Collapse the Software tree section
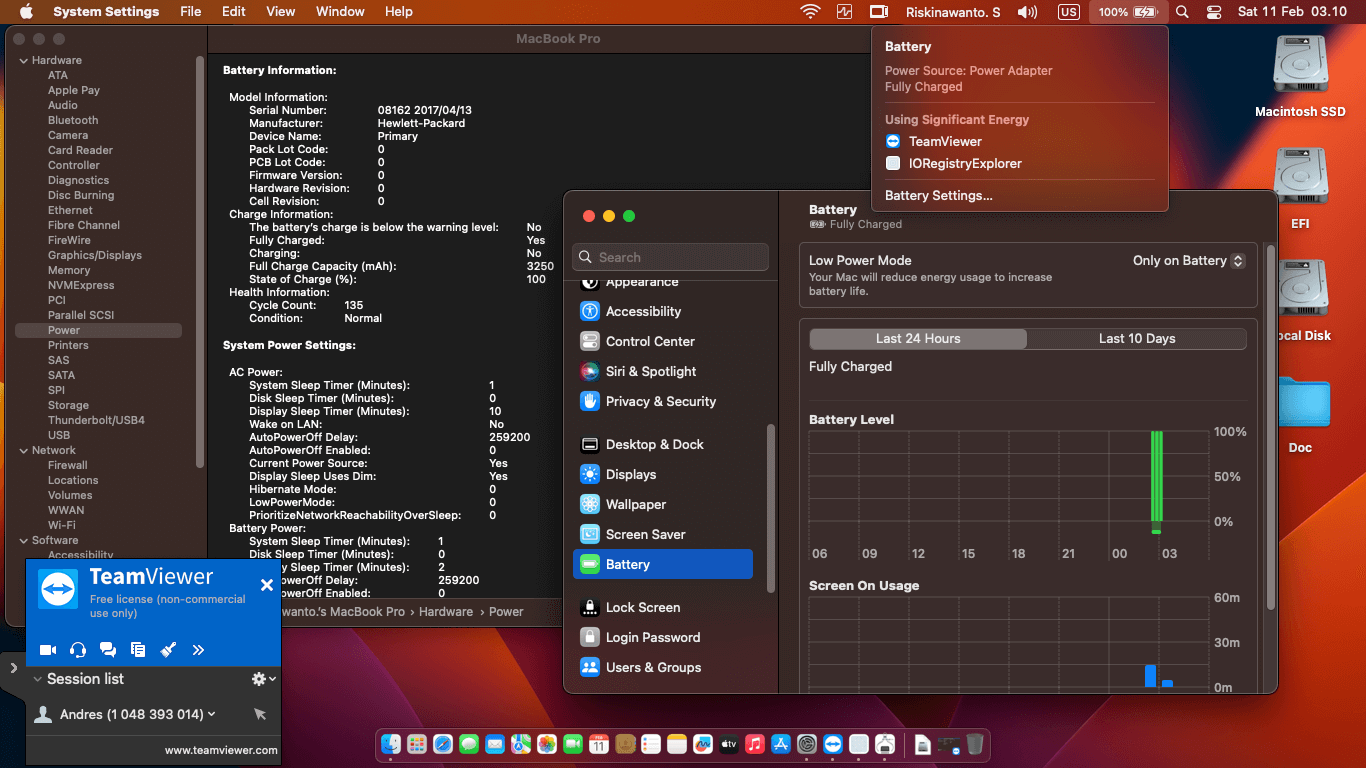Viewport: 1366px width, 768px height. coord(23,540)
